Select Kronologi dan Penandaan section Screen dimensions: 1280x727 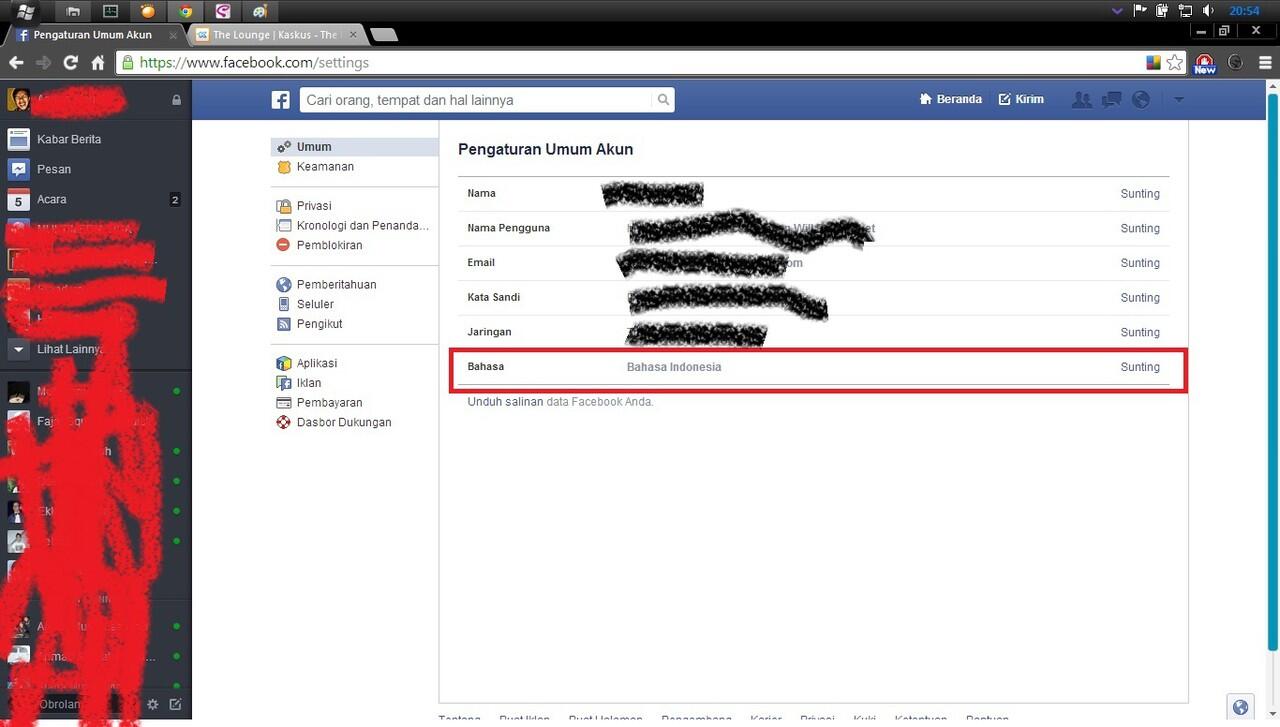354,226
